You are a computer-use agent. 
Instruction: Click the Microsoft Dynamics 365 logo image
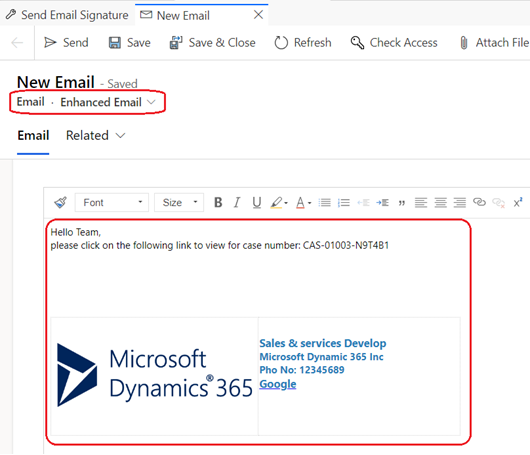155,375
